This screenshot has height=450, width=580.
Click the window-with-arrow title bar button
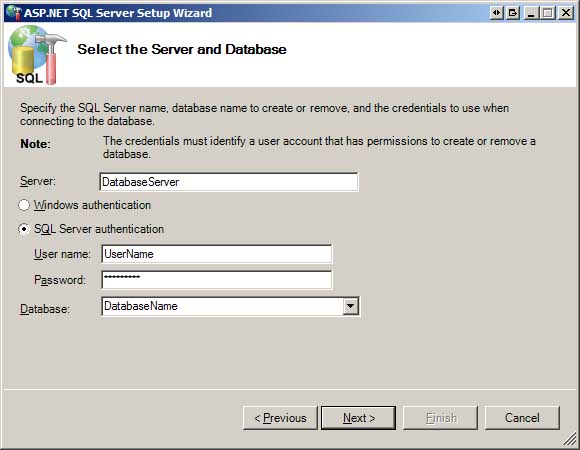(513, 13)
